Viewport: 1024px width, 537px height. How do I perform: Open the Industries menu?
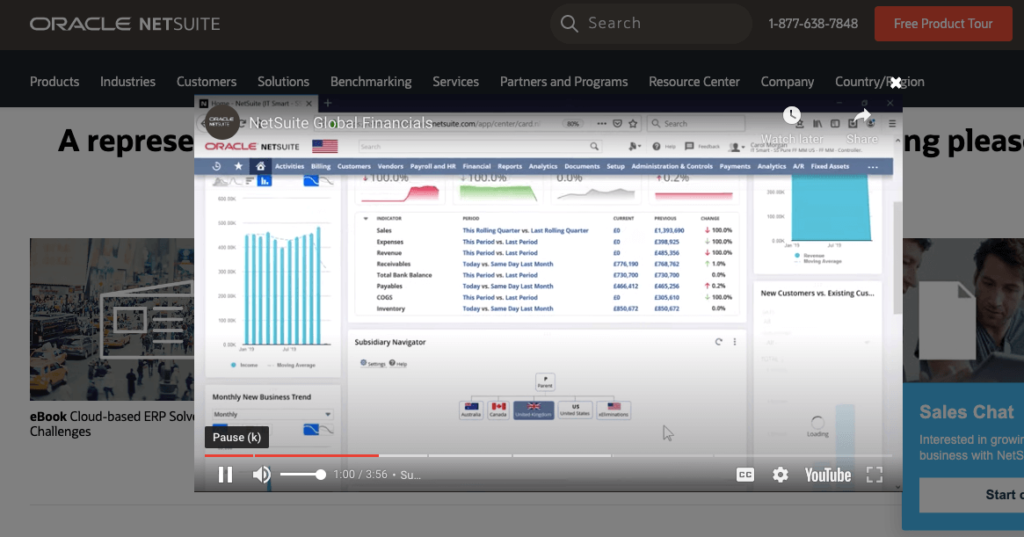point(128,82)
